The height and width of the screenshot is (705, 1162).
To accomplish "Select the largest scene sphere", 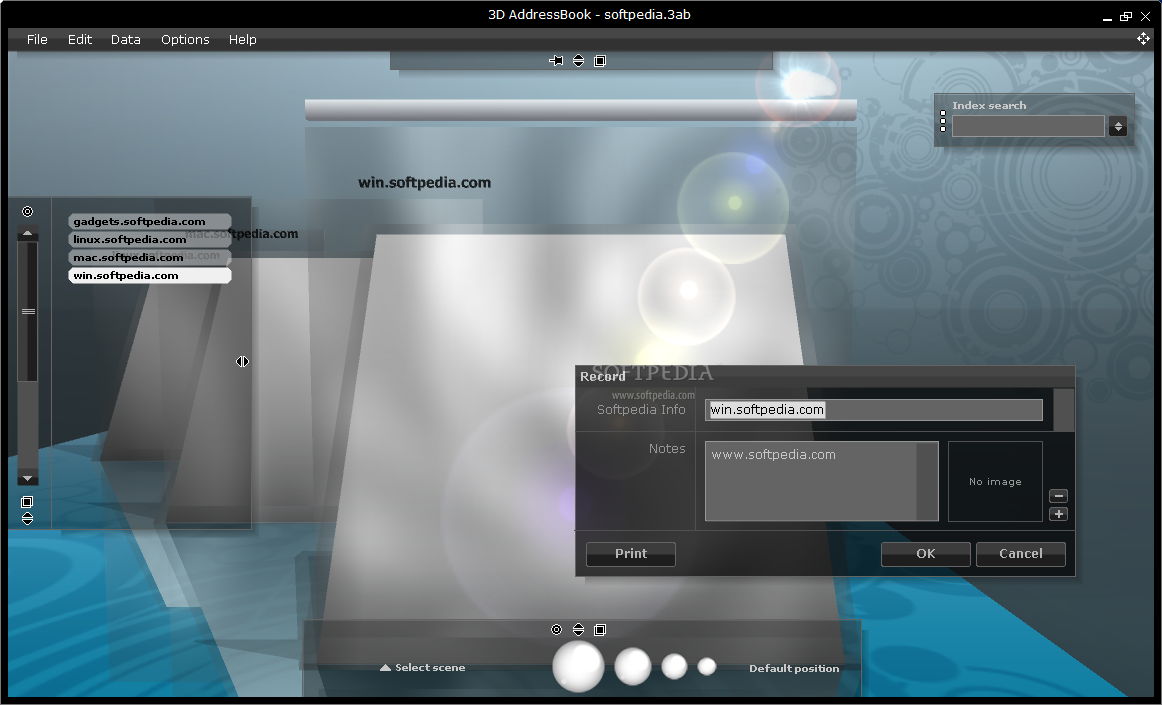I will point(579,666).
